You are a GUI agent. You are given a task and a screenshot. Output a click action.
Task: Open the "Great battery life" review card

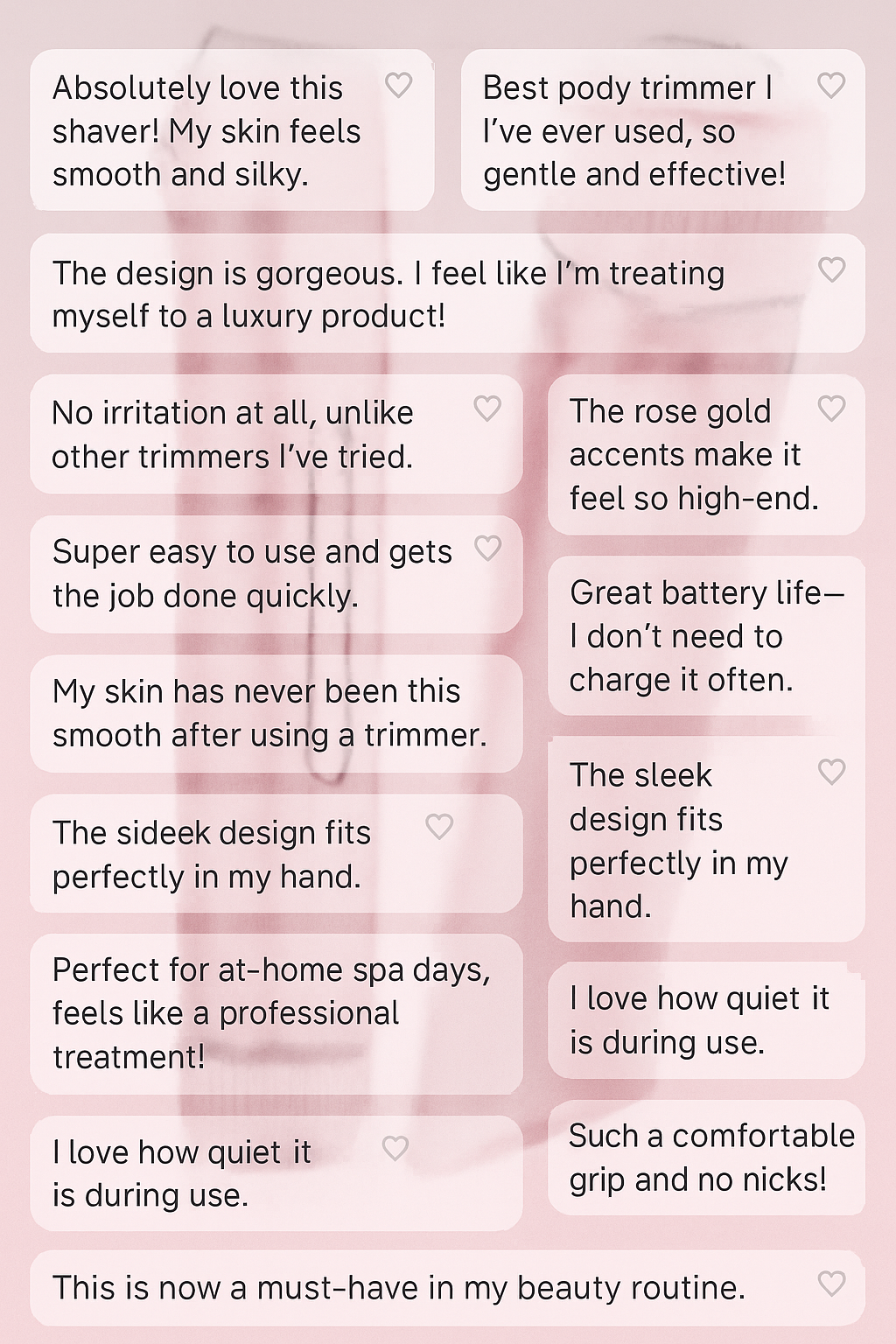706,636
